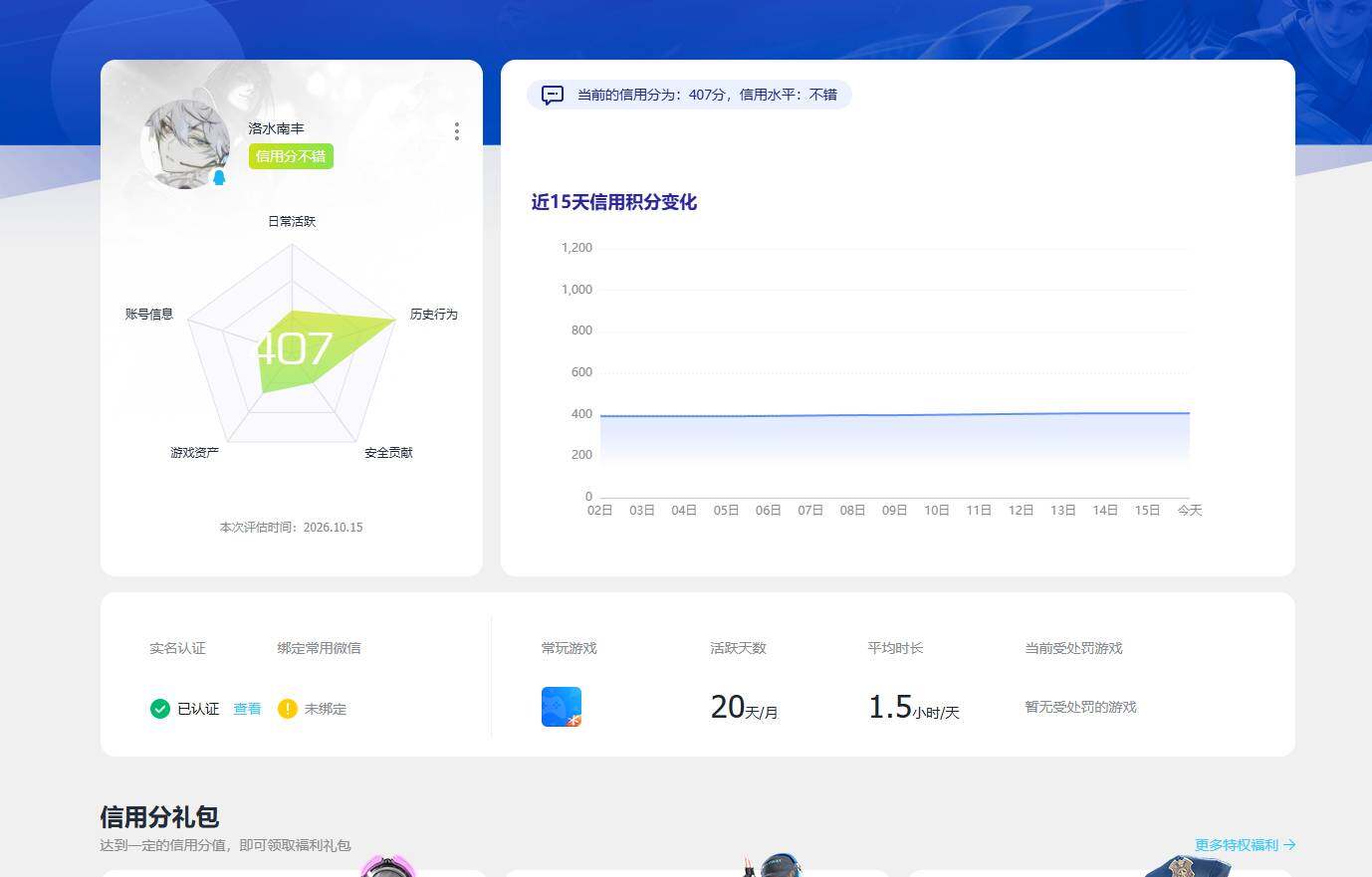1372x877 pixels.
Task: Click the 当前受处罚游戏 label
Action: [1073, 648]
